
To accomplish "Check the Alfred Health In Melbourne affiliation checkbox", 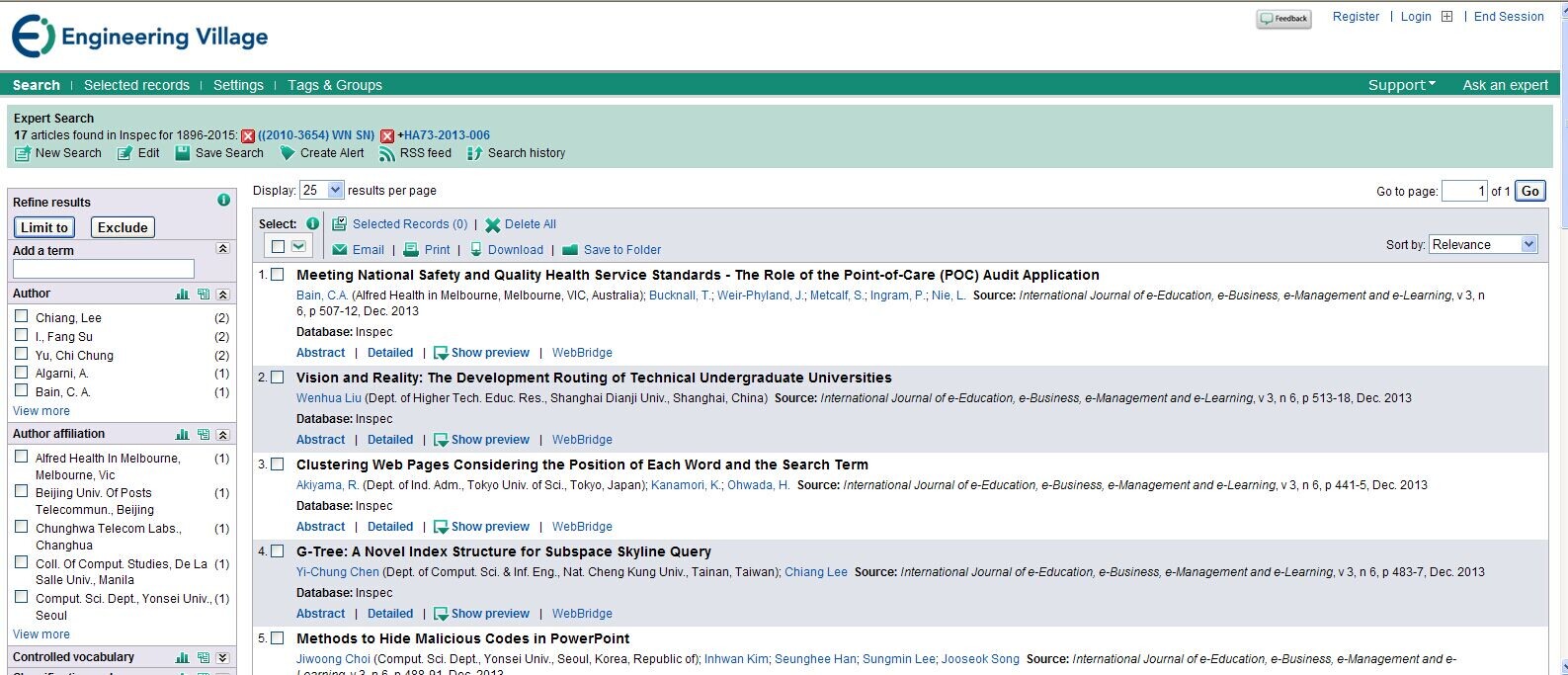I will [21, 457].
